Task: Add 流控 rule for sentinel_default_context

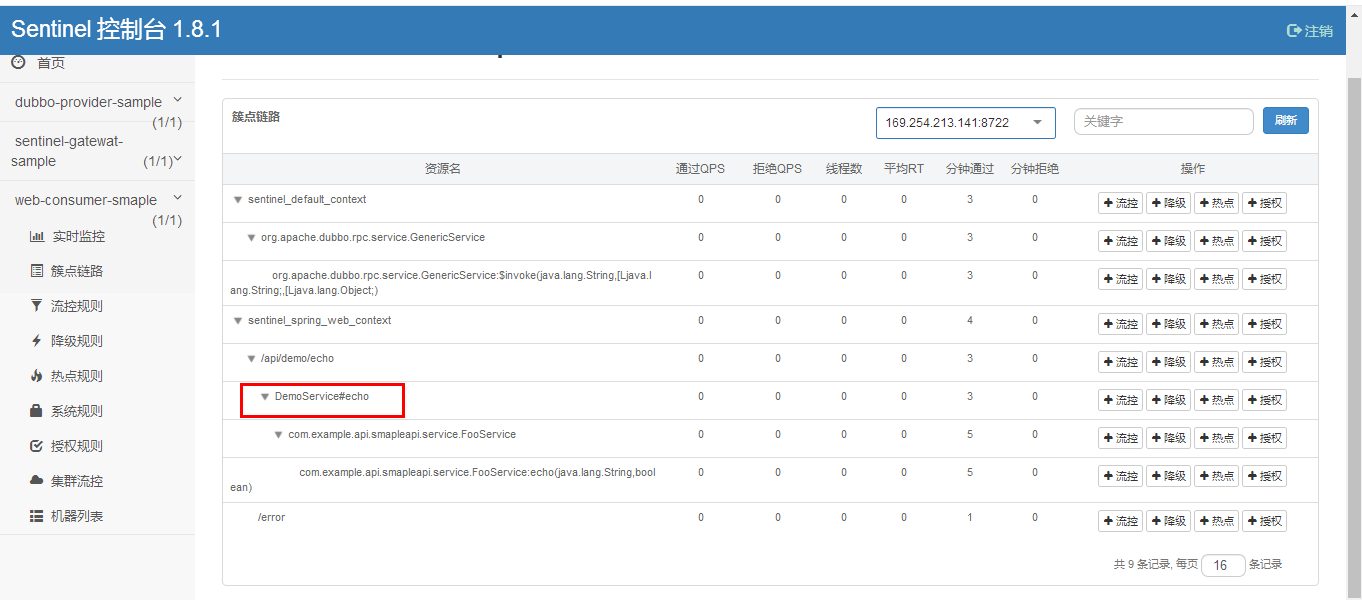Action: (x=1120, y=203)
